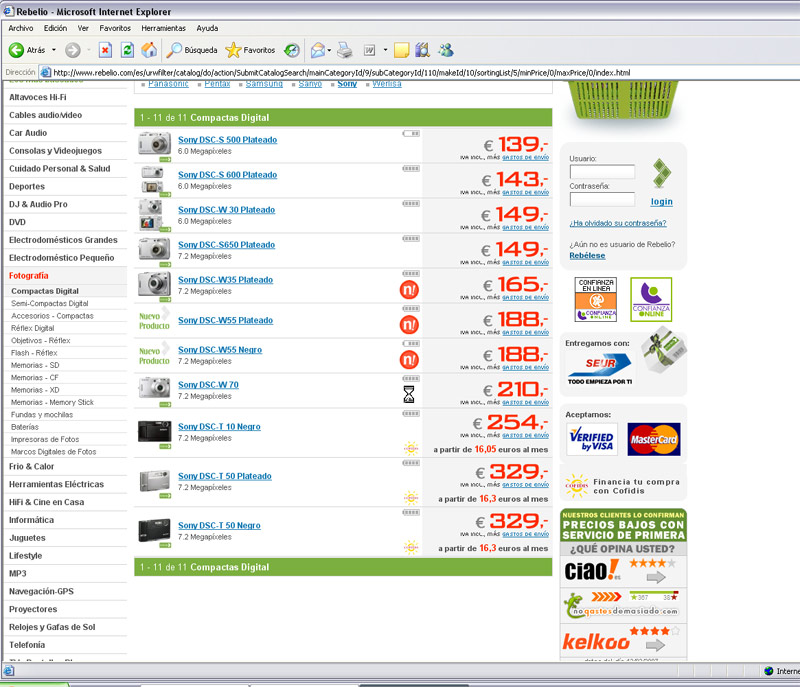Click the green diamond login arrow icon

pos(662,173)
